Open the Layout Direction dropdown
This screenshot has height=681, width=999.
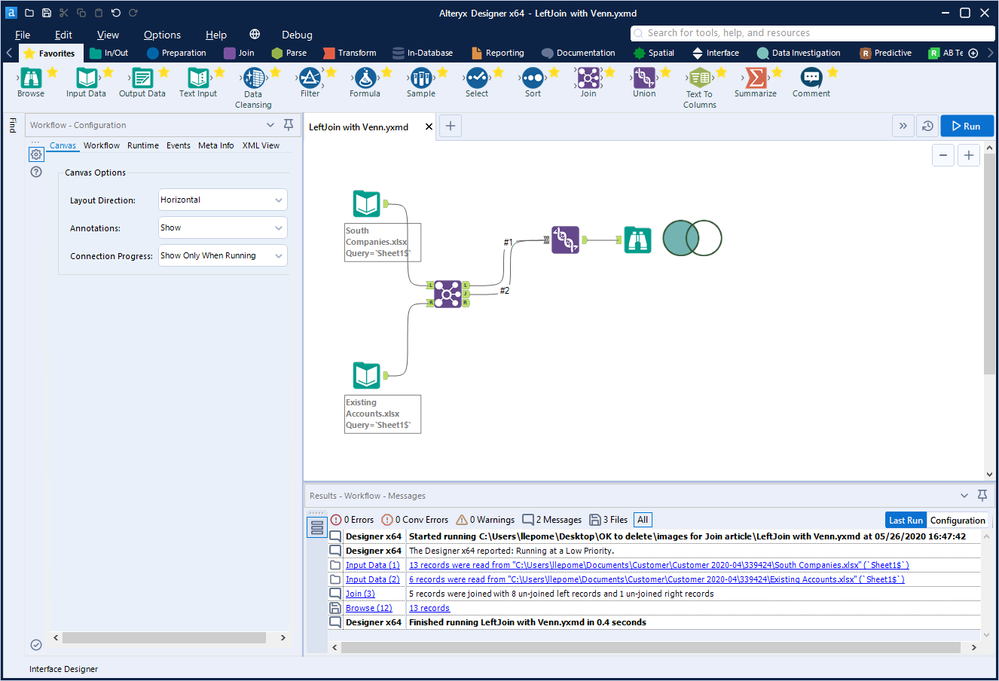click(222, 200)
